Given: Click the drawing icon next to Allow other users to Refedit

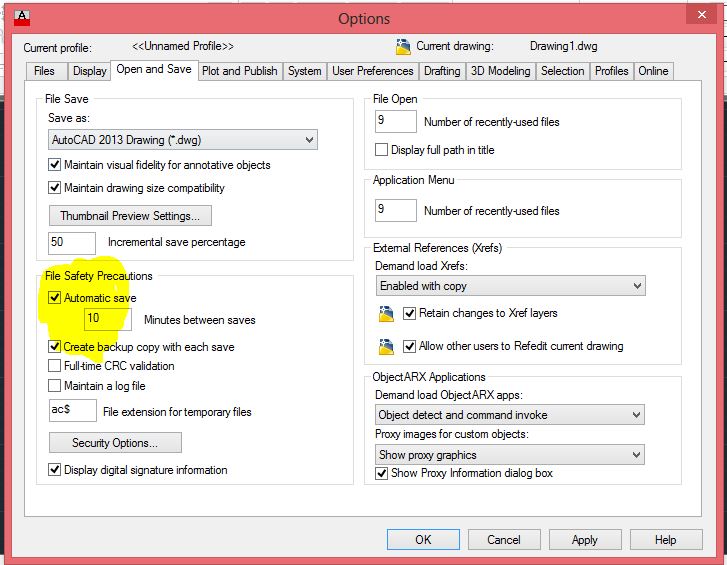Looking at the screenshot, I should point(386,347).
